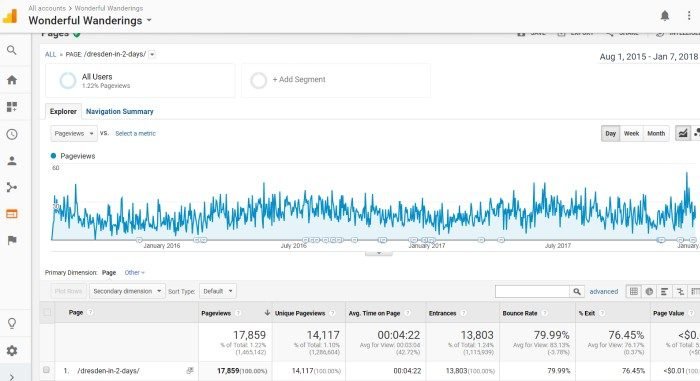This screenshot has height=381, width=700.
Task: Click the All accounts breadcrumb at the top
Action: point(47,8)
